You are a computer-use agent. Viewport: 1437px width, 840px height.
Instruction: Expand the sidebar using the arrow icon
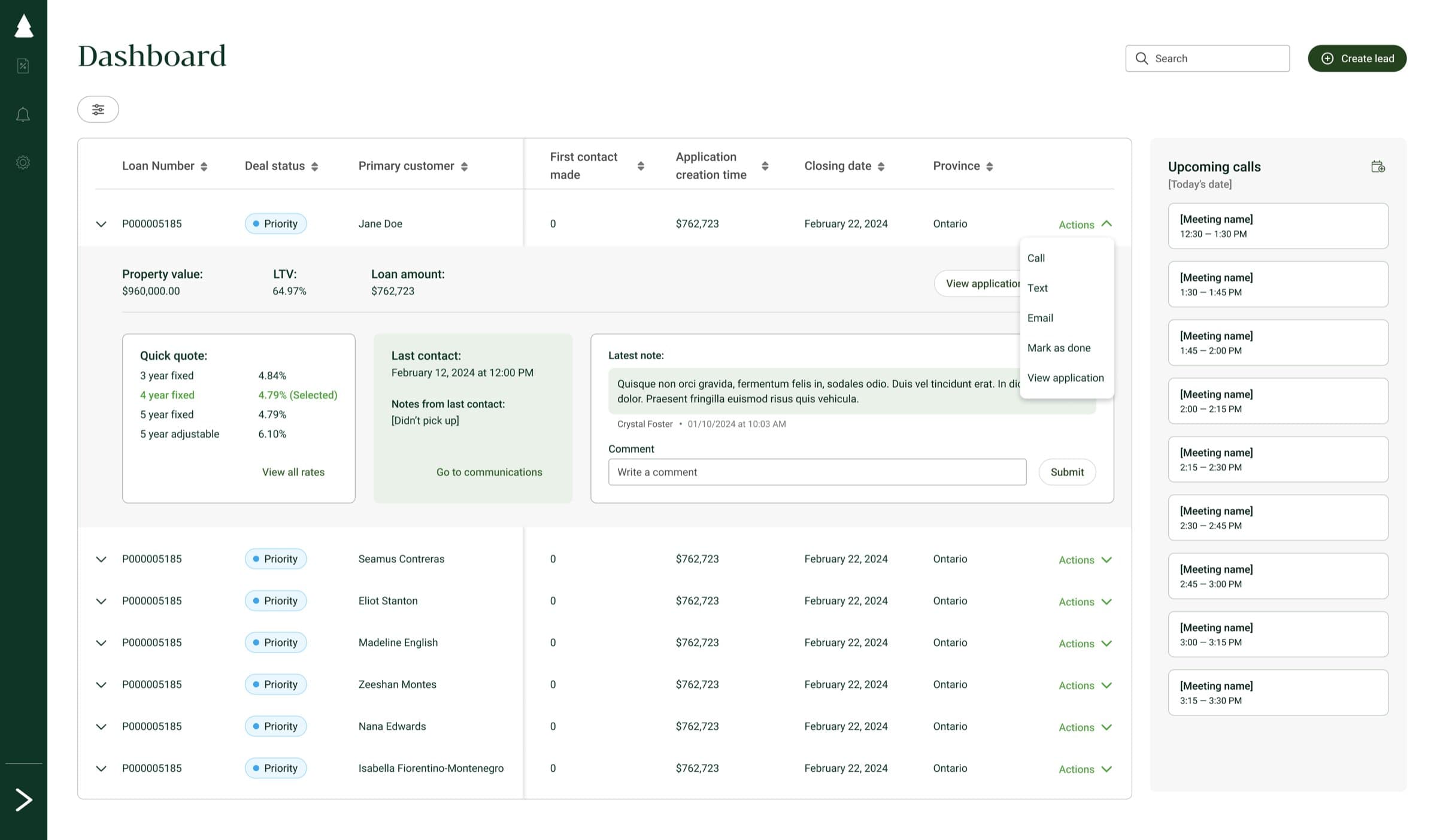tap(23, 799)
